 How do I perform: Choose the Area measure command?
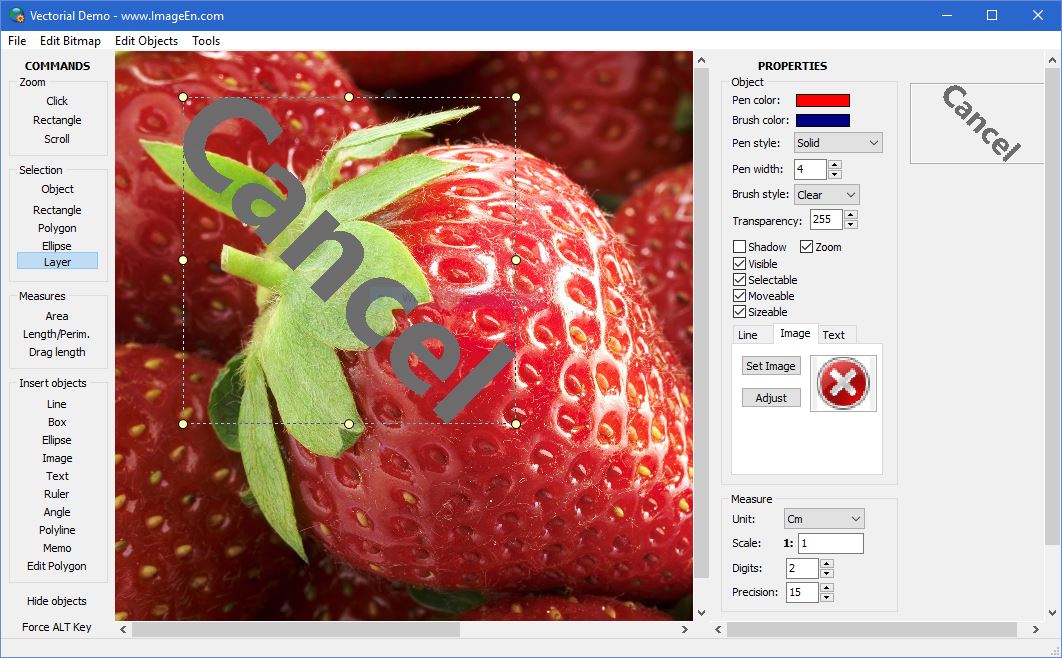[x=57, y=316]
